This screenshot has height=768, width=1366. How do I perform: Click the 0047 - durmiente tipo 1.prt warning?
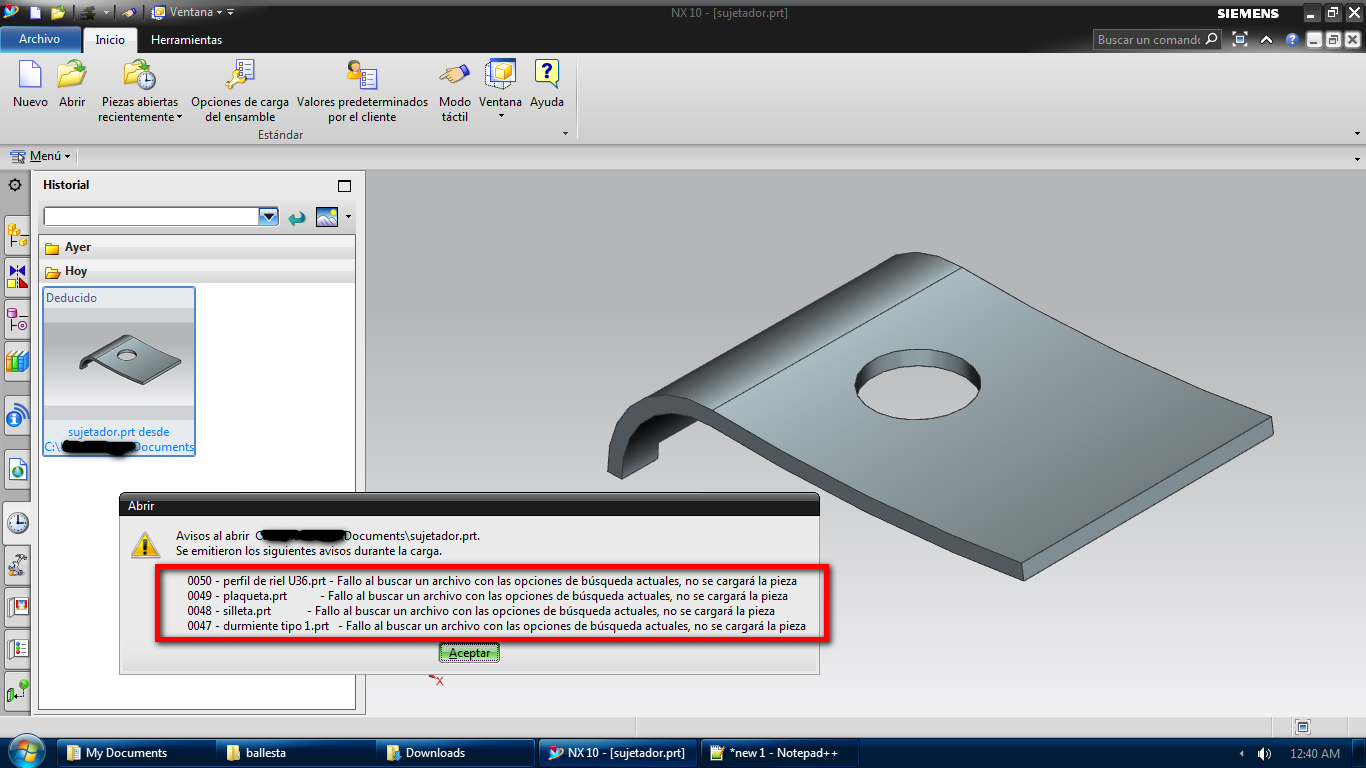496,627
